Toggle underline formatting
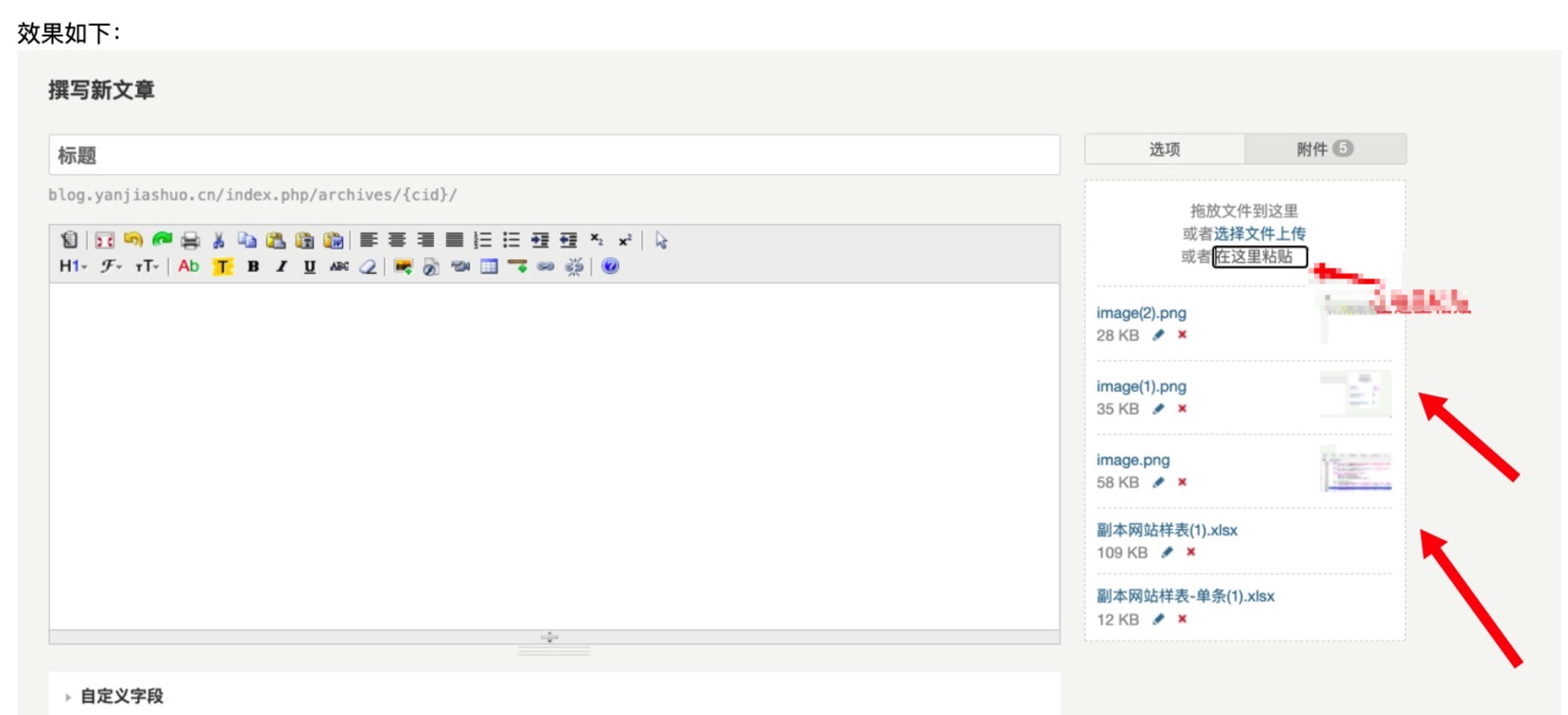 (310, 266)
